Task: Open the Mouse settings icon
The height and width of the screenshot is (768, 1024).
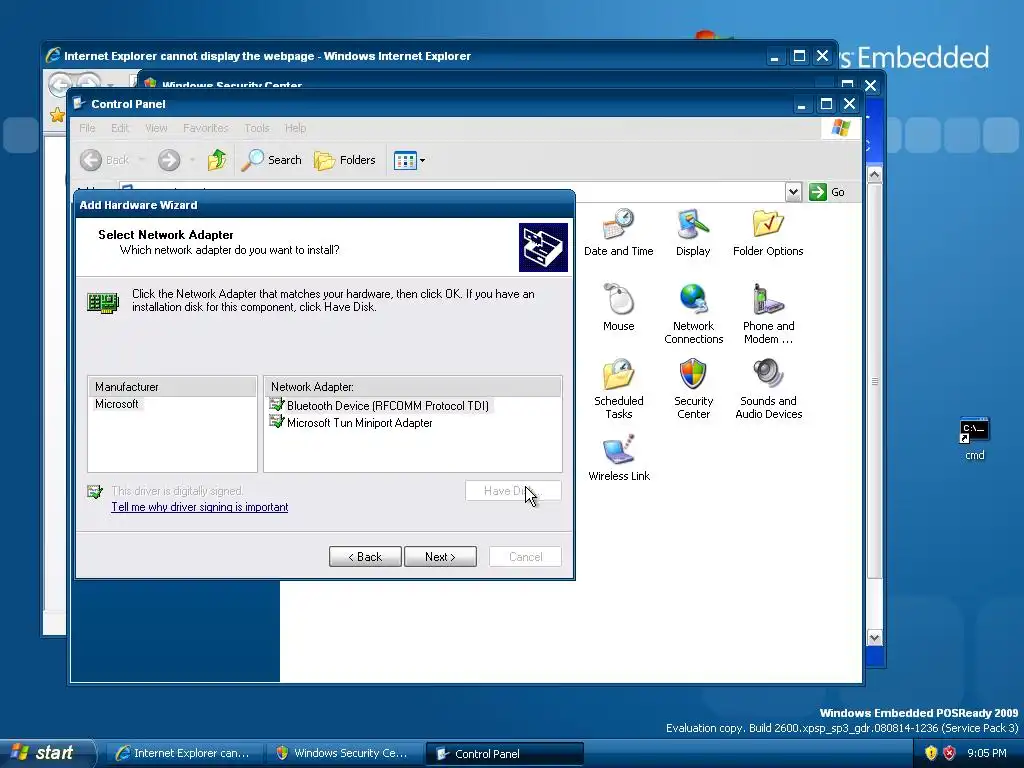Action: click(618, 308)
